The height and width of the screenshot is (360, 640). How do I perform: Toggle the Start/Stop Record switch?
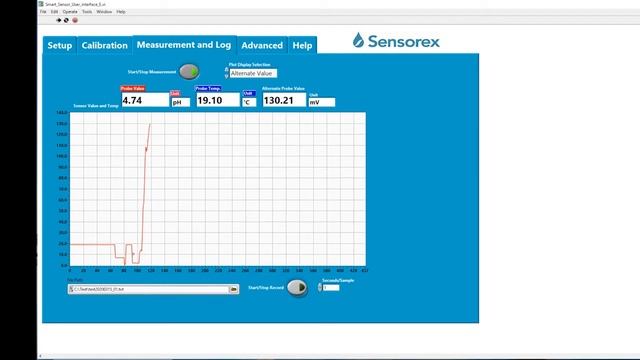click(297, 288)
